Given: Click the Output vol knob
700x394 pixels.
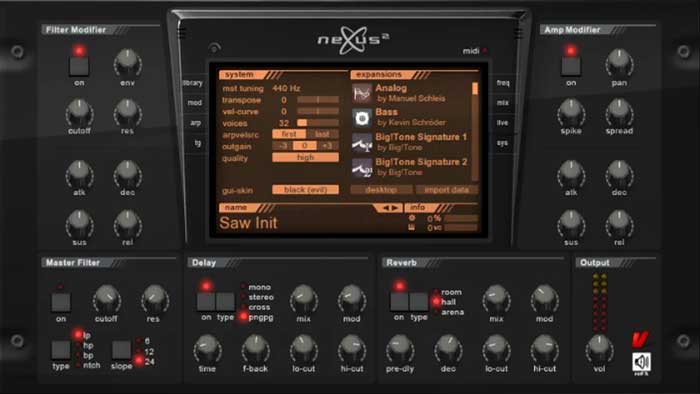Looking at the screenshot, I should (x=599, y=349).
